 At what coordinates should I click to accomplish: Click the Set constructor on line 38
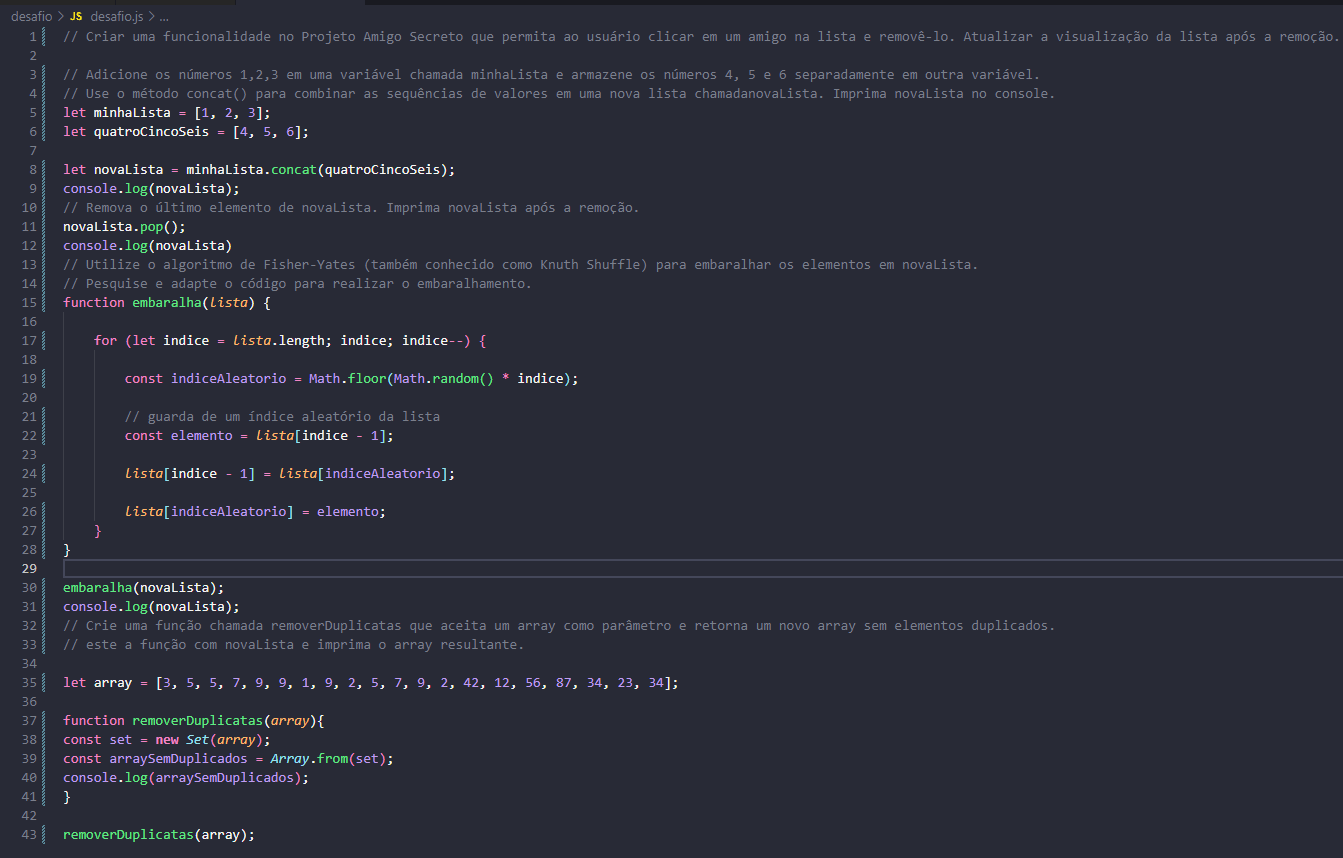pos(197,739)
